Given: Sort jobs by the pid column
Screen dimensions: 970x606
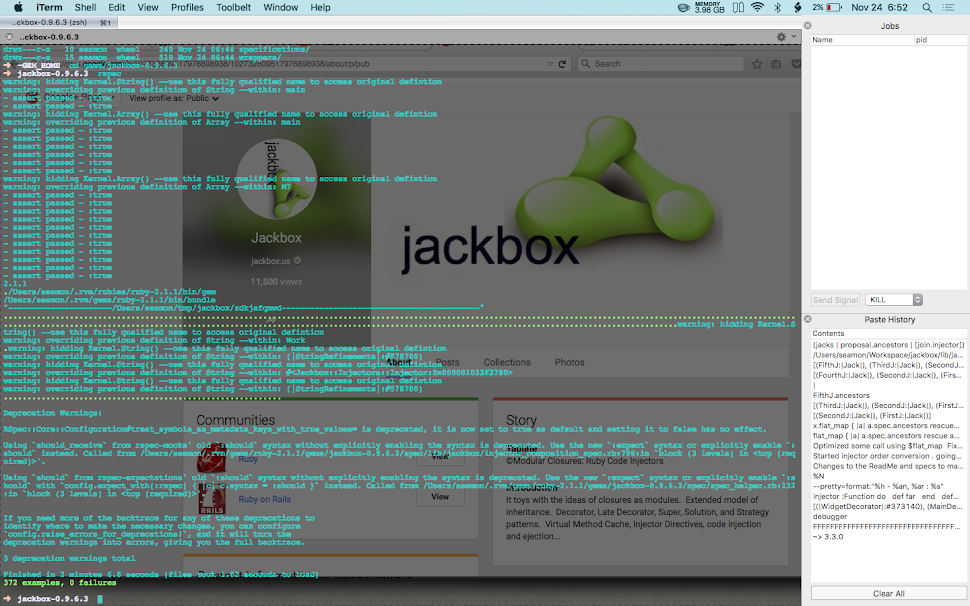Looking at the screenshot, I should 940,40.
